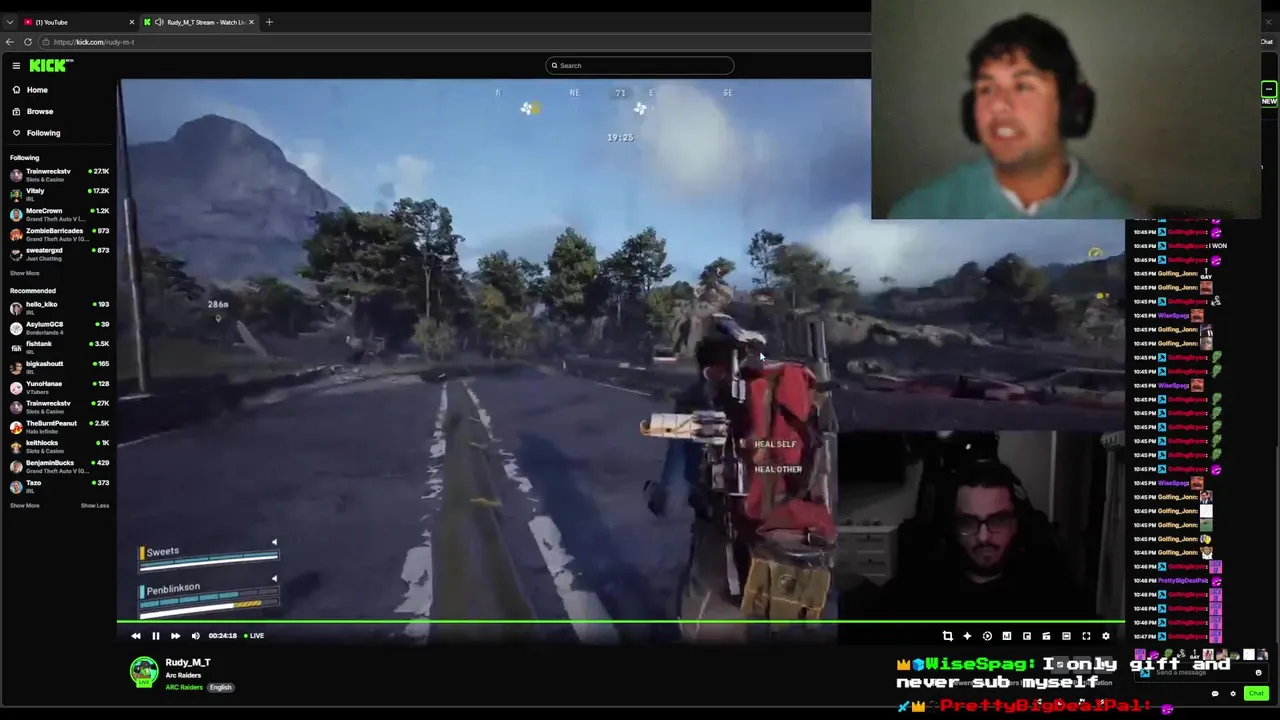This screenshot has height=720, width=1280.
Task: Click the English language tag
Action: (x=220, y=687)
